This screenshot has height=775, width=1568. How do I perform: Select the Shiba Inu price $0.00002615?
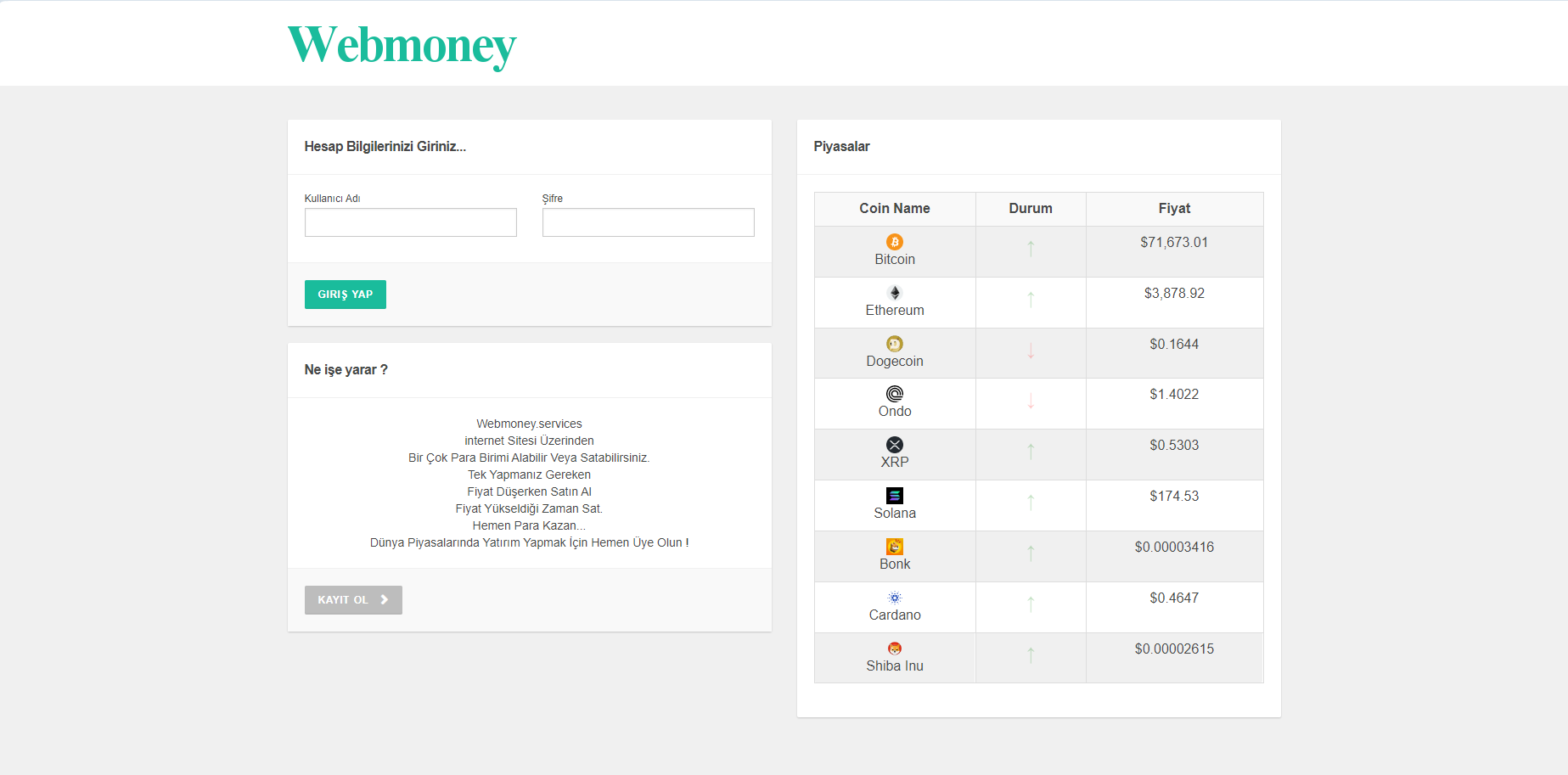(1175, 649)
